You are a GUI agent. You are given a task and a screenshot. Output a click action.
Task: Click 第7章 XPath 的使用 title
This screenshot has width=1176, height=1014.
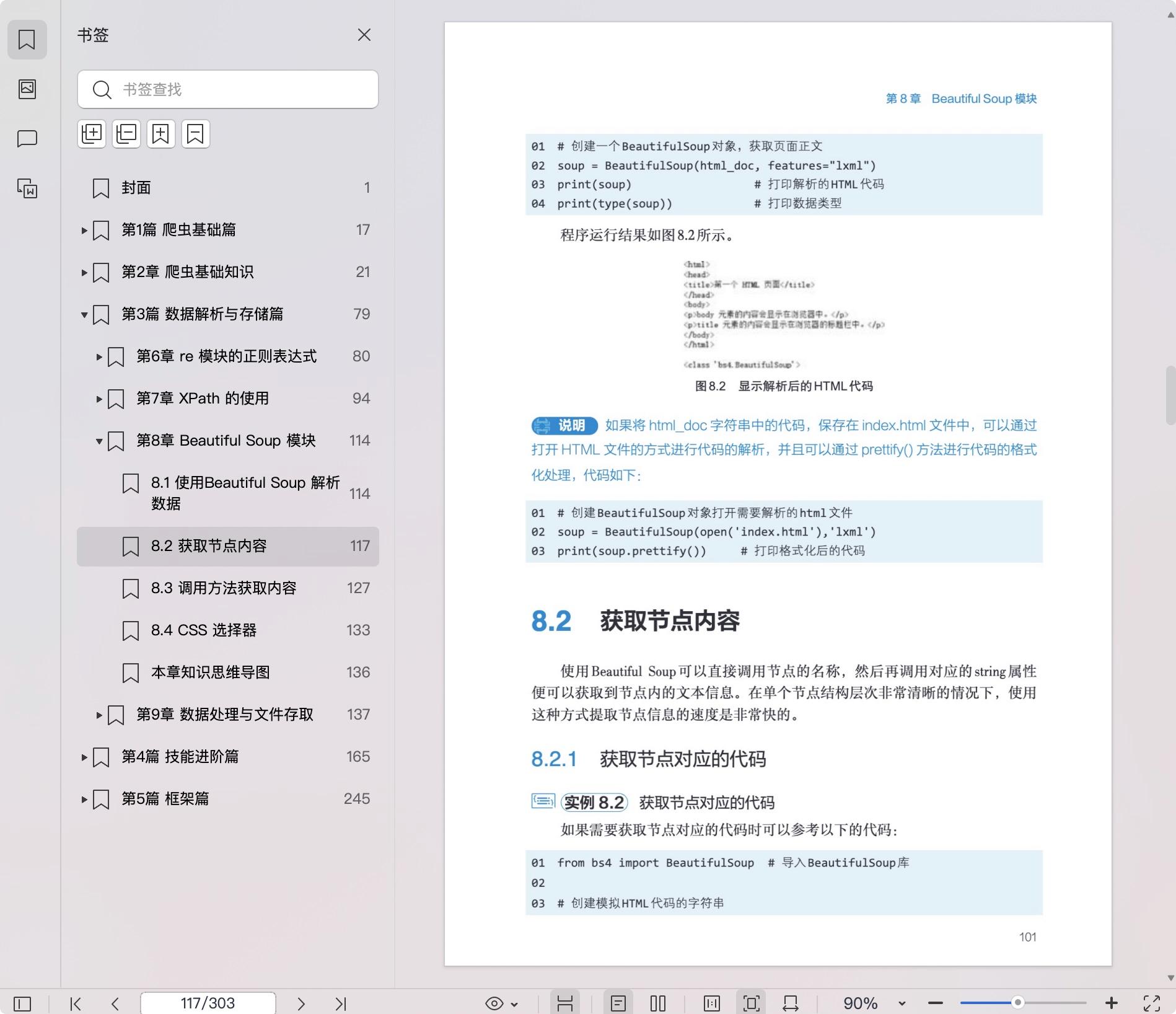point(203,399)
